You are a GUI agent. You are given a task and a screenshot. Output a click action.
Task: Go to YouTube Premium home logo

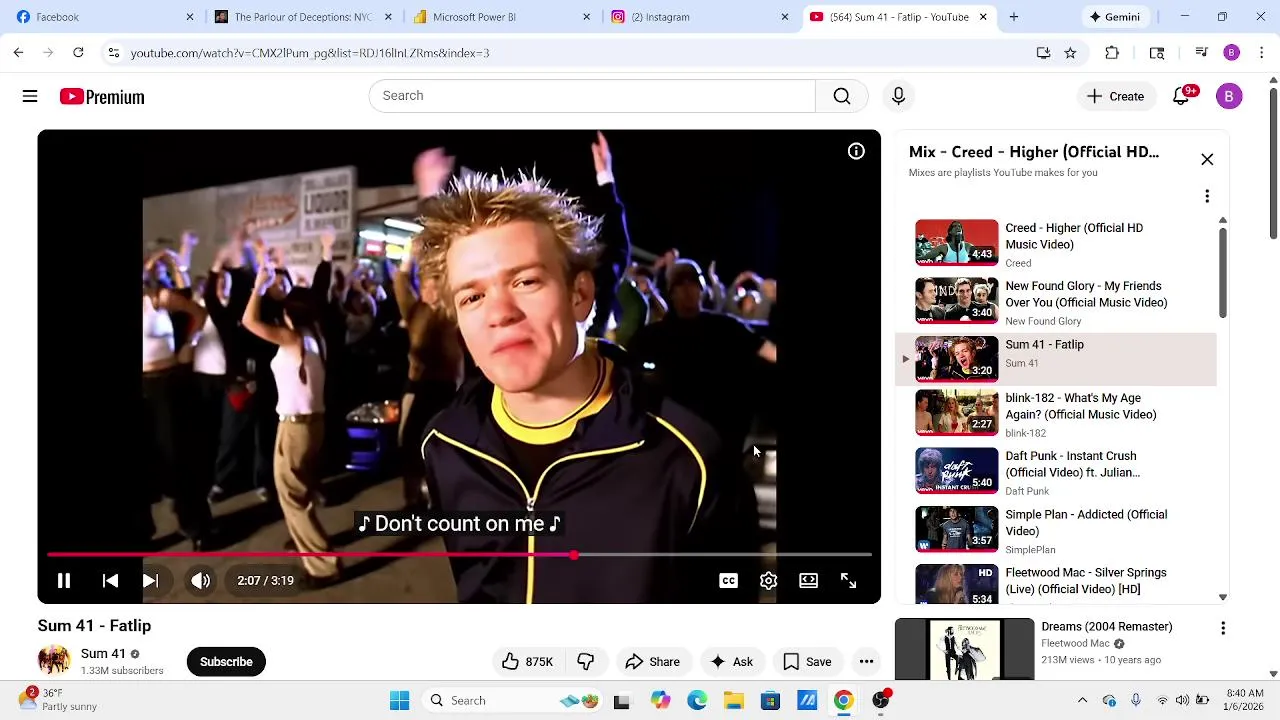[x=102, y=97]
